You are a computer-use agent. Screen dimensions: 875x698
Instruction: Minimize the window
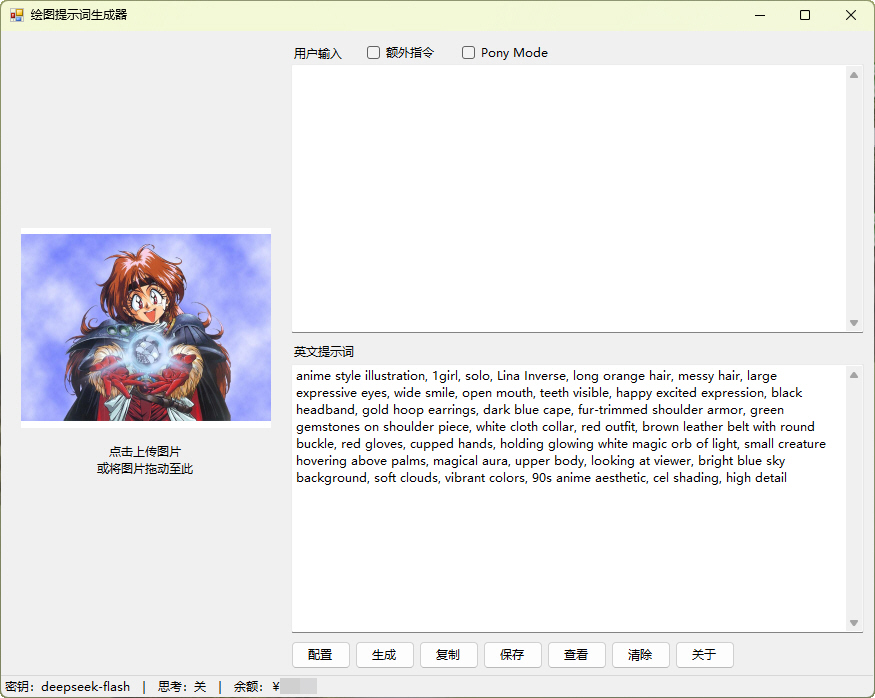click(x=760, y=15)
